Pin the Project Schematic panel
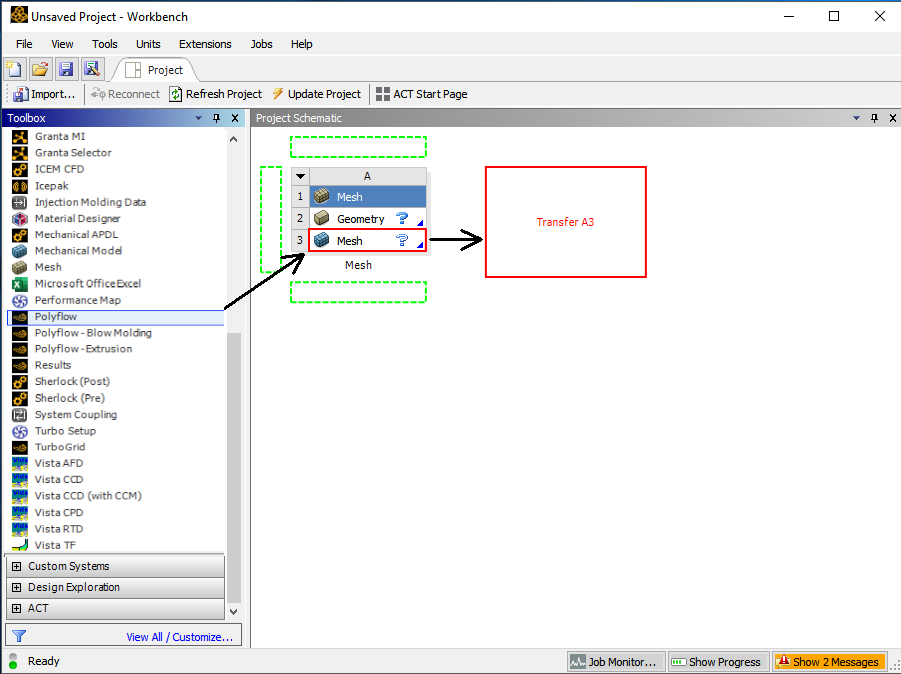This screenshot has height=674, width=901. [x=876, y=118]
